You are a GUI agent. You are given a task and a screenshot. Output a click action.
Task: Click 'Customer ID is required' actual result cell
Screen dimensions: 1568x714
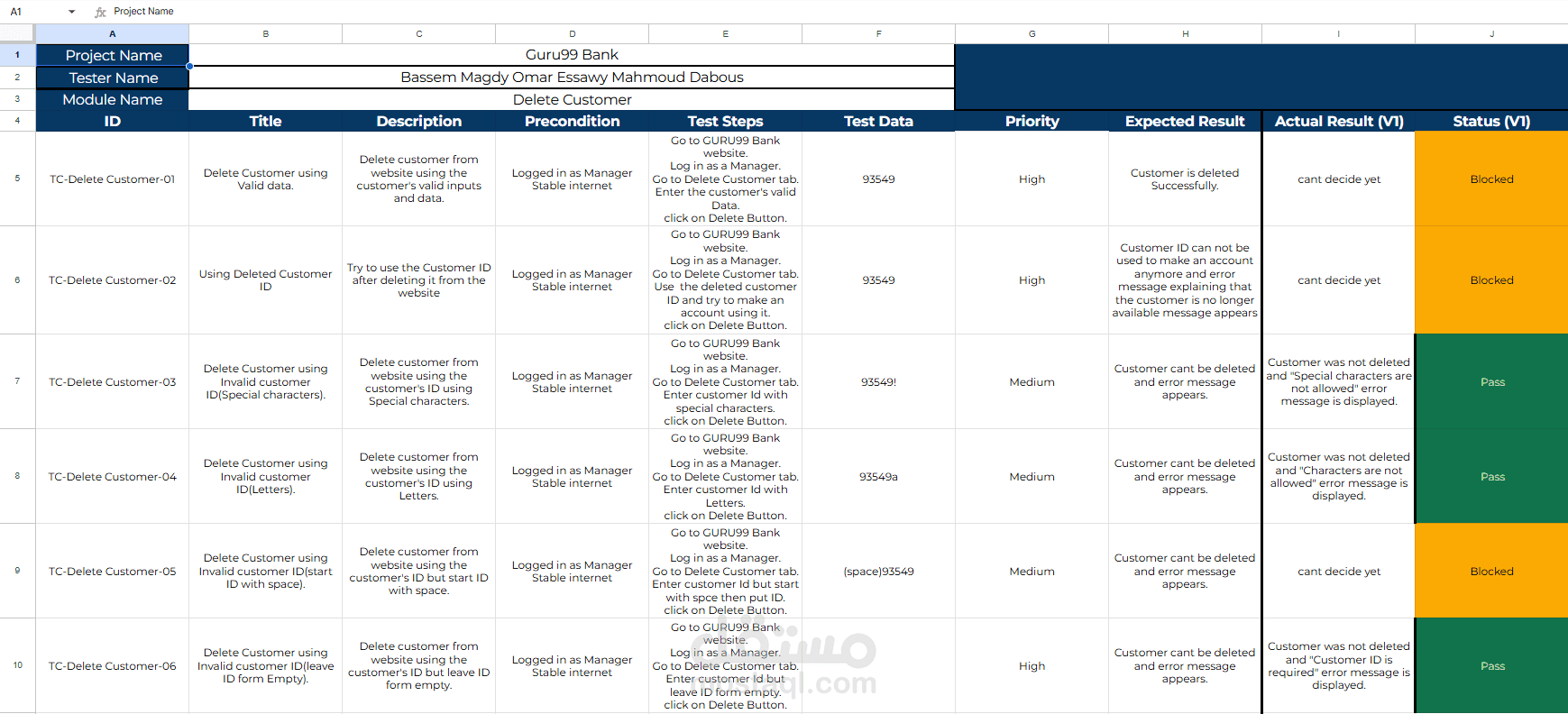pyautogui.click(x=1339, y=665)
